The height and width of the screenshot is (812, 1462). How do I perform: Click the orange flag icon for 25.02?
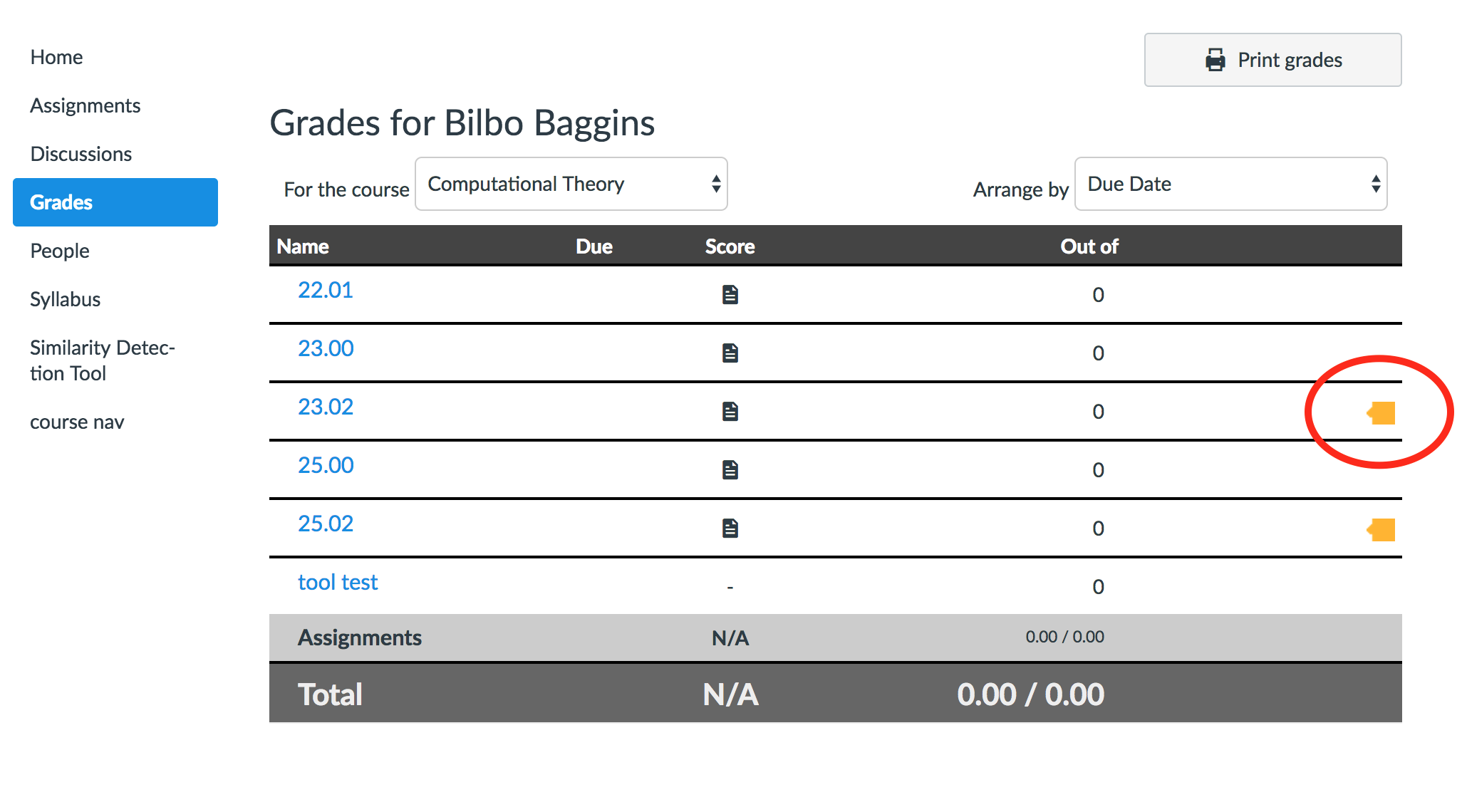[x=1381, y=529]
